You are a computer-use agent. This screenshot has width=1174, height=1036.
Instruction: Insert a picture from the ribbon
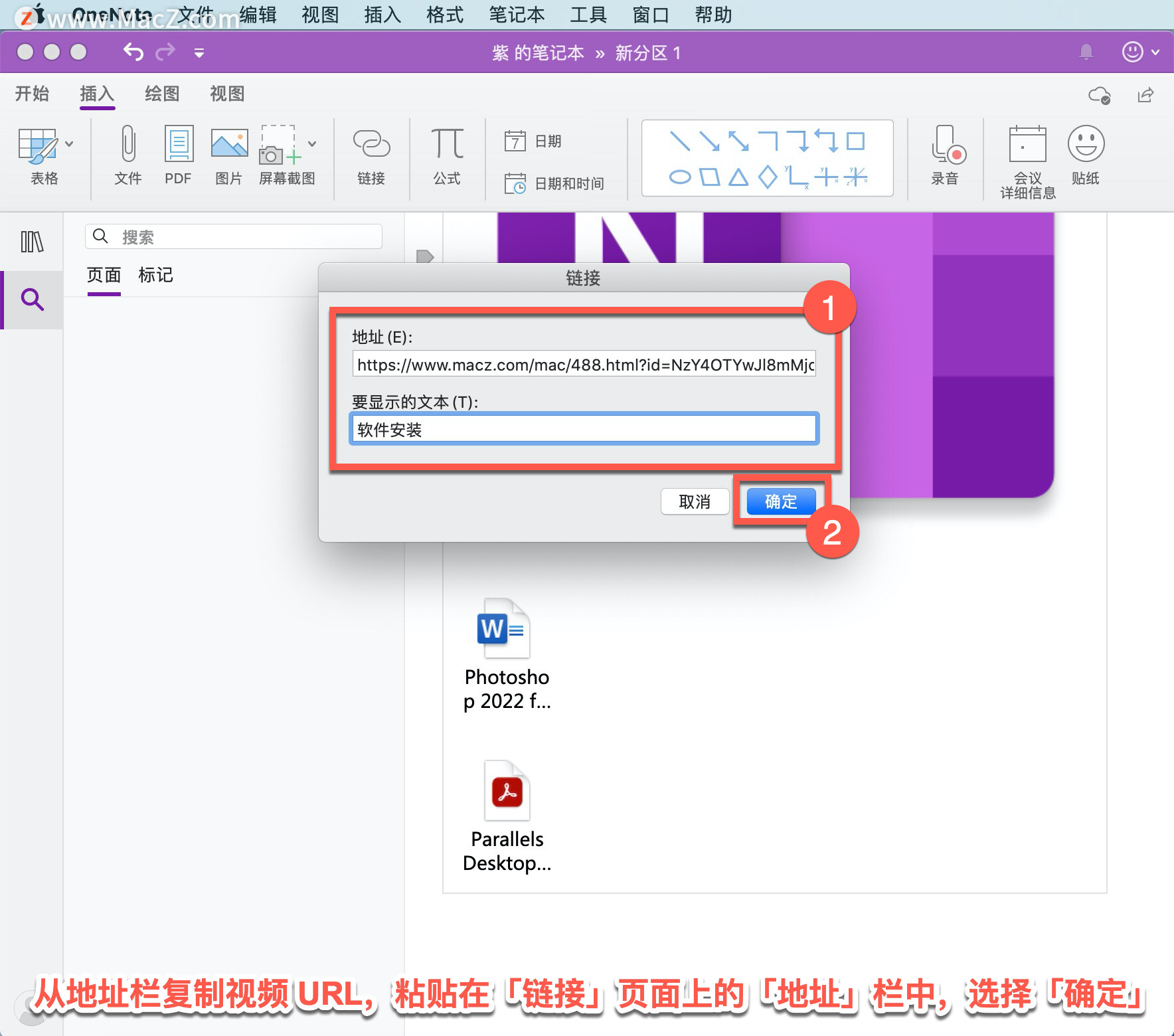pyautogui.click(x=229, y=155)
